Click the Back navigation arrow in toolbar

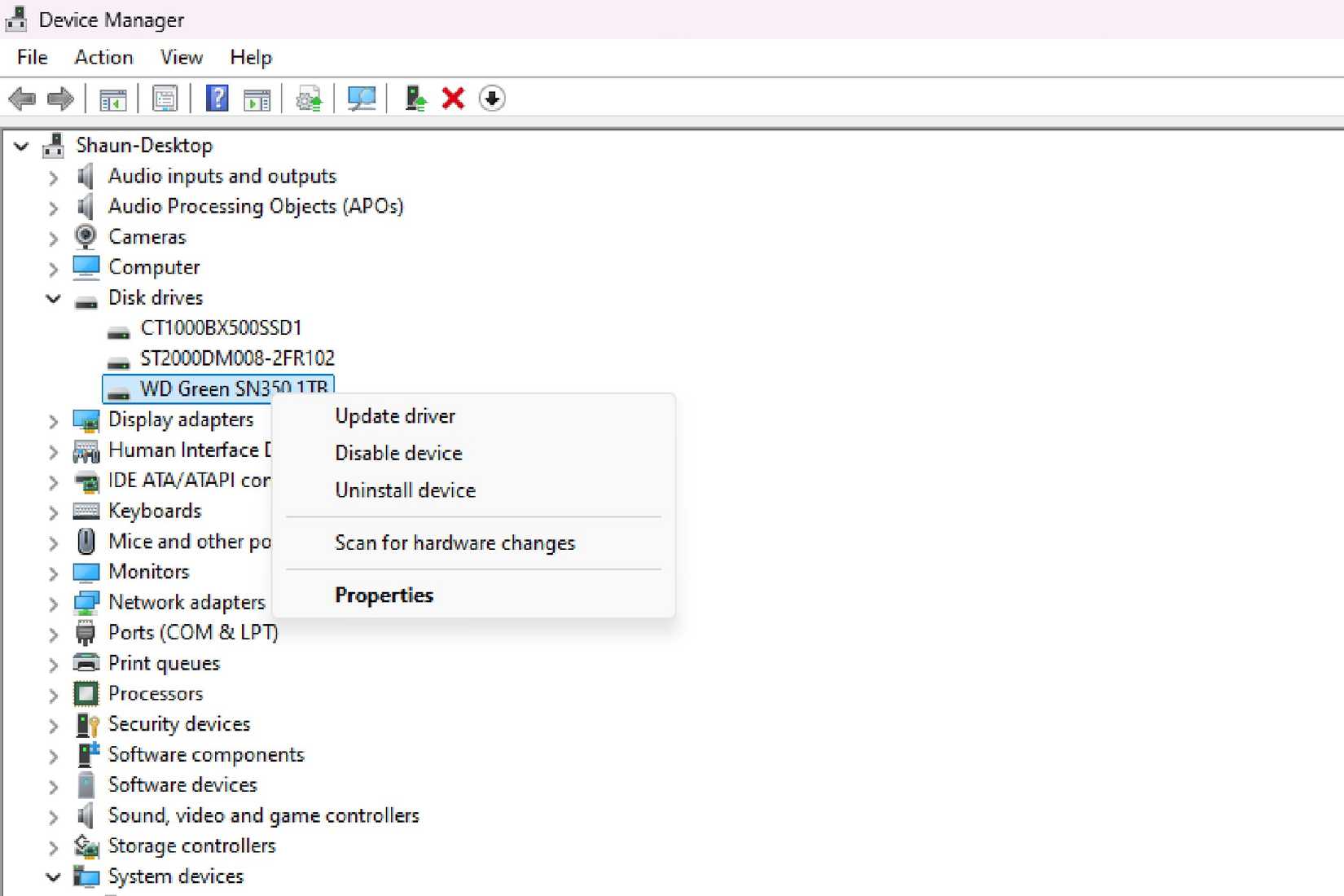(23, 98)
